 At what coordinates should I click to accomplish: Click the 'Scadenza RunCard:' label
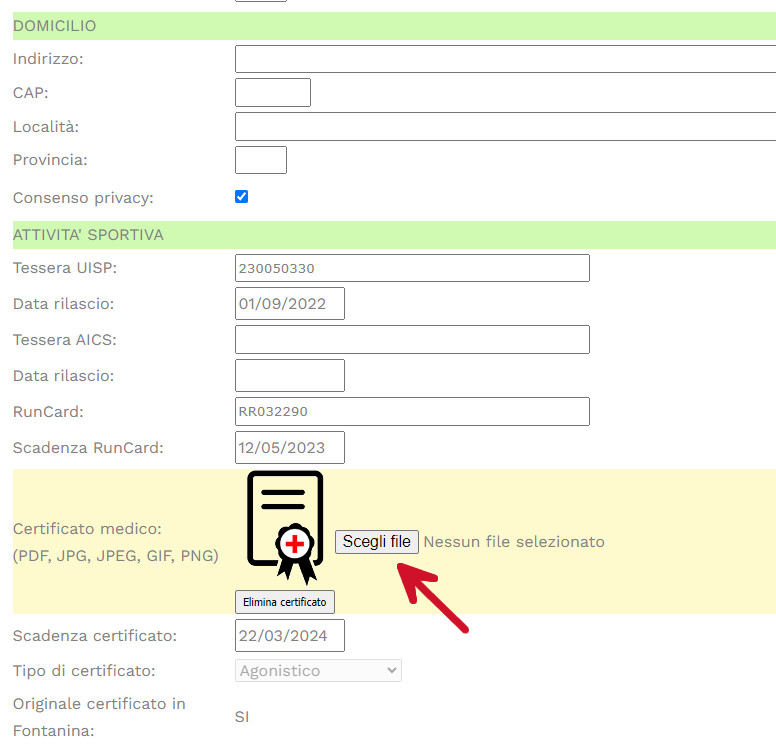88,448
